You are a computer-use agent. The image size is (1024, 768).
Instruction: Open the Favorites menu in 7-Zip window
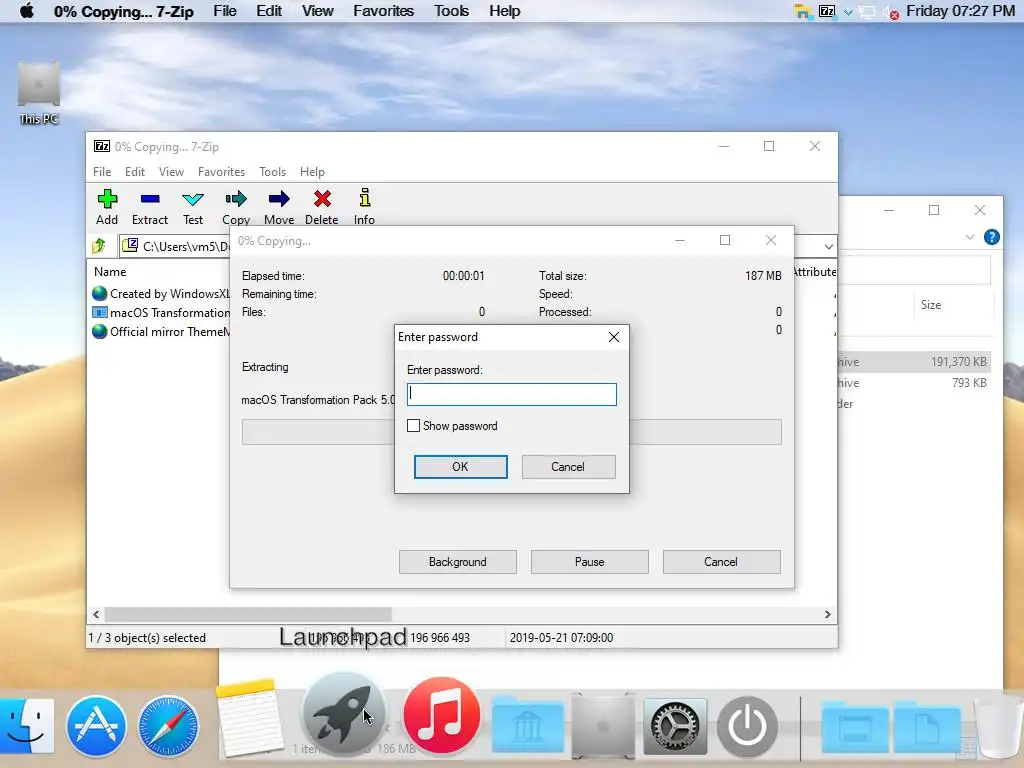(221, 172)
